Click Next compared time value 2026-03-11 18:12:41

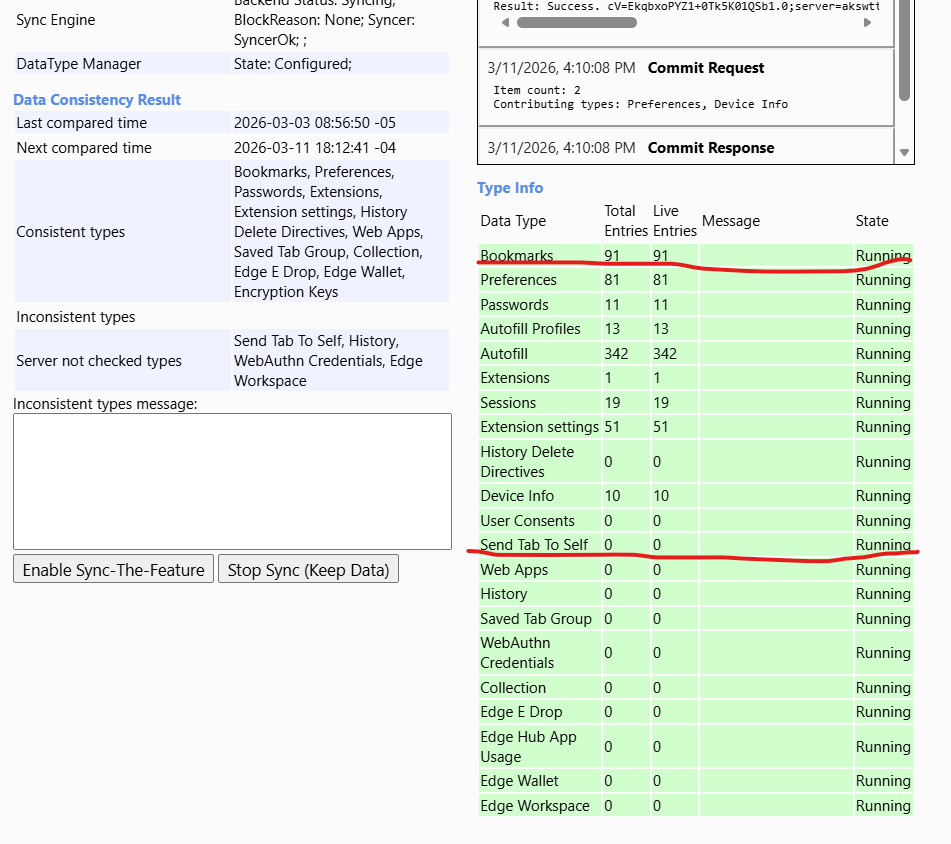click(x=315, y=147)
